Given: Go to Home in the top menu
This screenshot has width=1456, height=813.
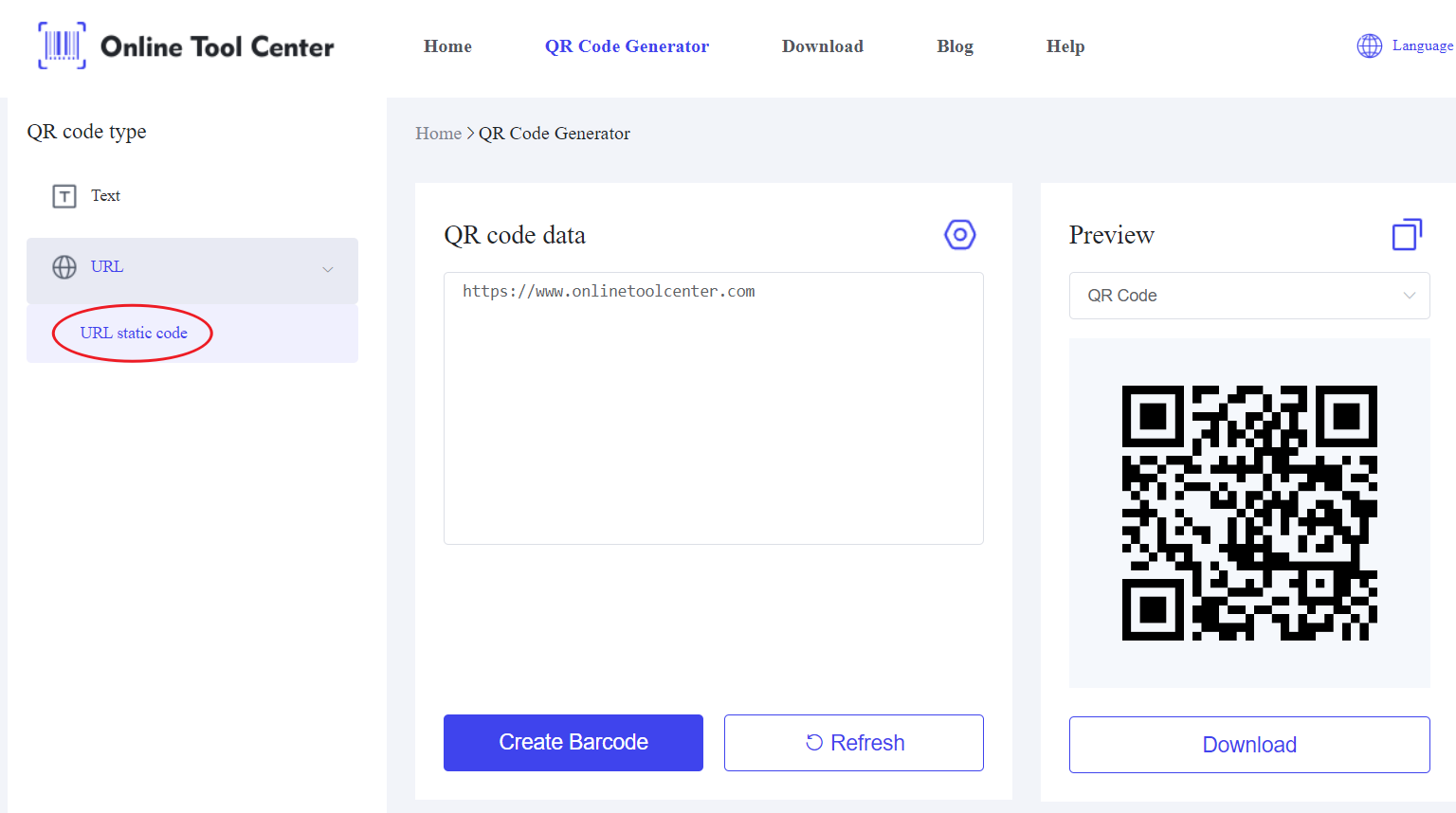Looking at the screenshot, I should tap(447, 46).
